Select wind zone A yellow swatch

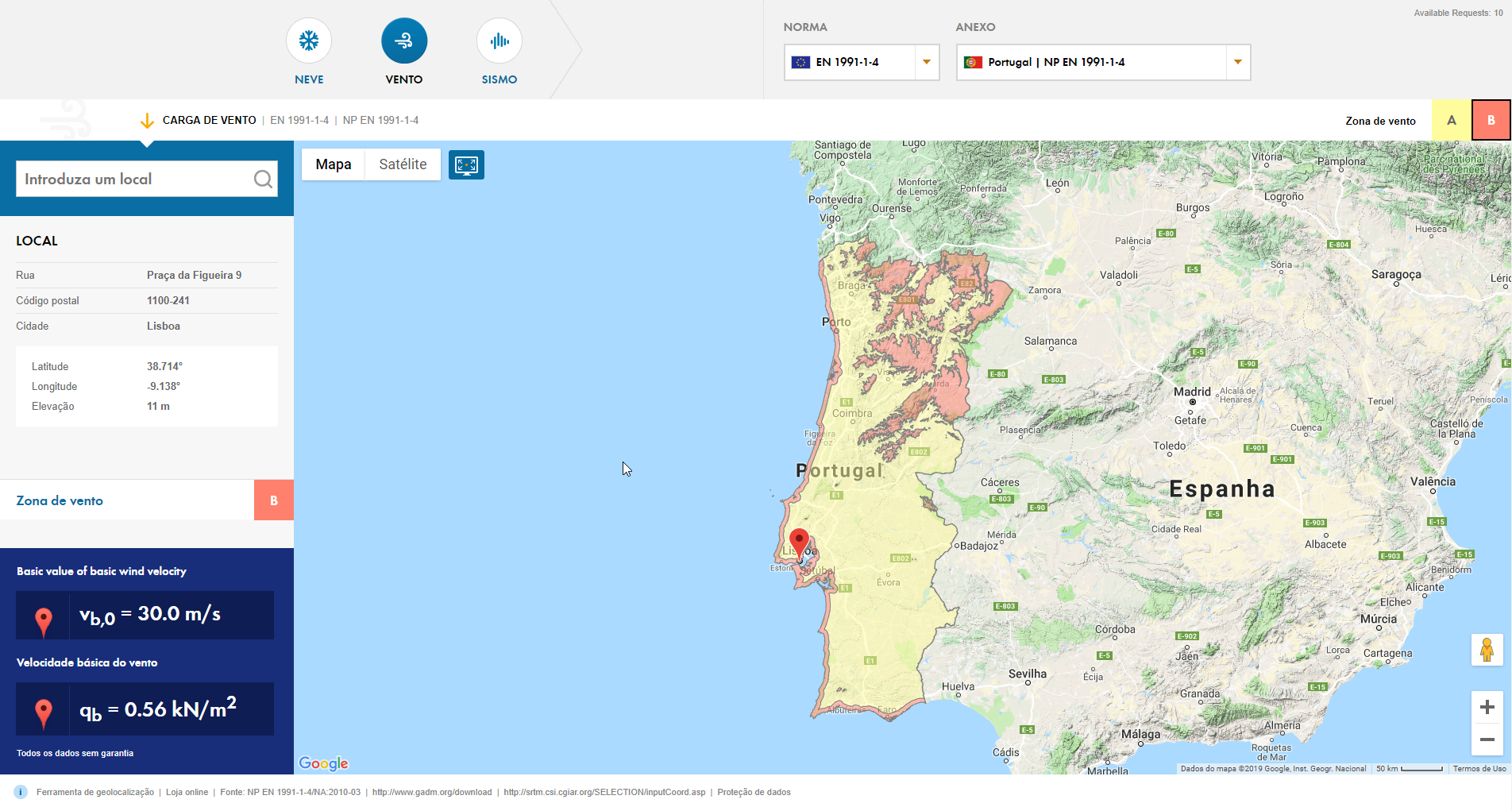tap(1452, 121)
